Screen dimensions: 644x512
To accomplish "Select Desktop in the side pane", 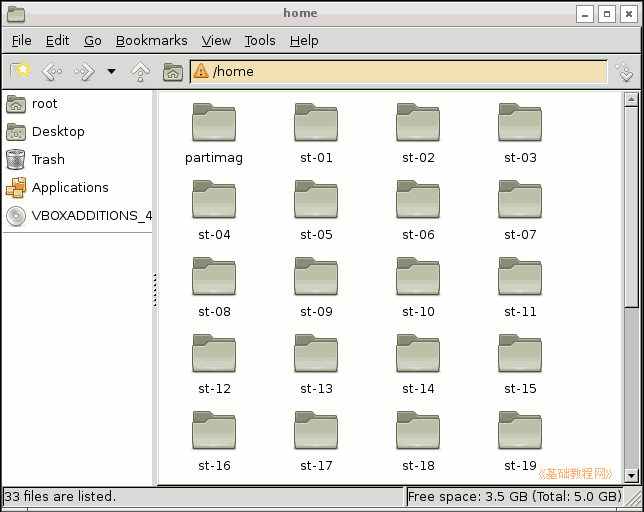I will (78, 132).
